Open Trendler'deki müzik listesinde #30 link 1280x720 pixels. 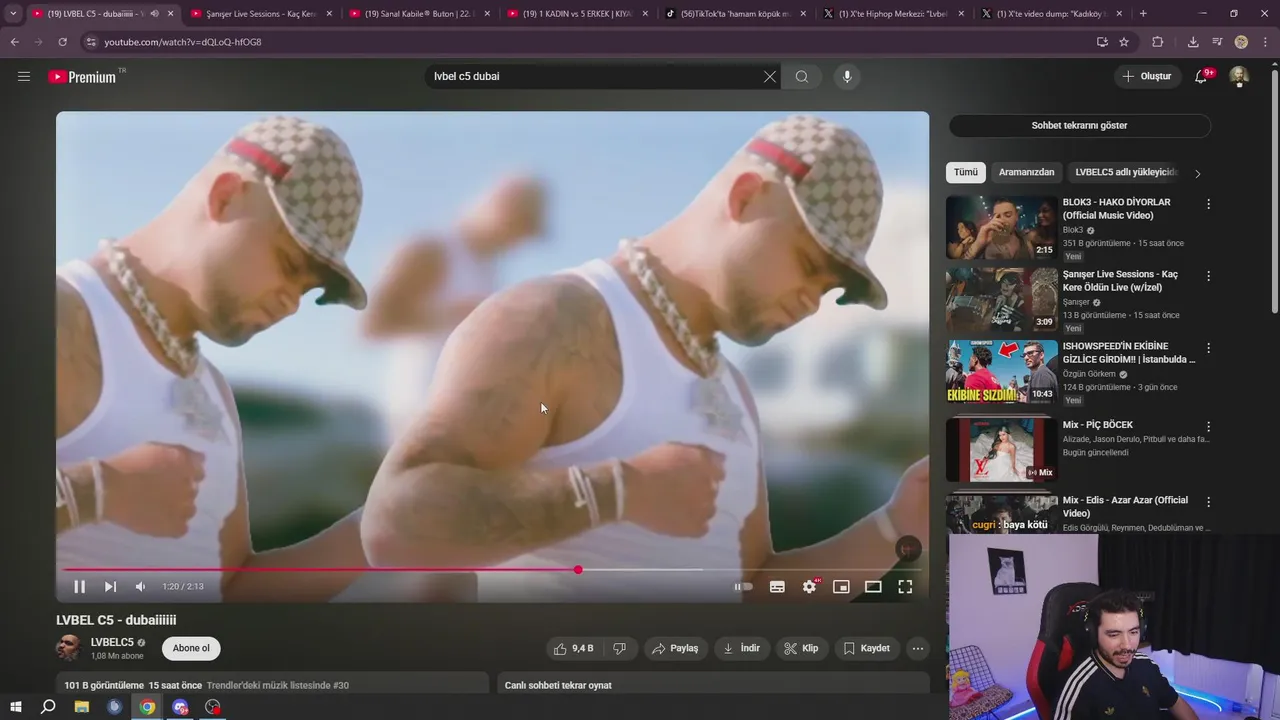click(278, 685)
